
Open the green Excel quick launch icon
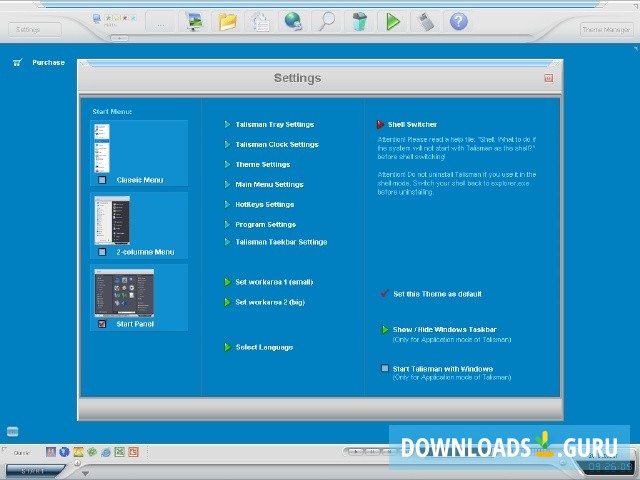pyautogui.click(x=120, y=452)
